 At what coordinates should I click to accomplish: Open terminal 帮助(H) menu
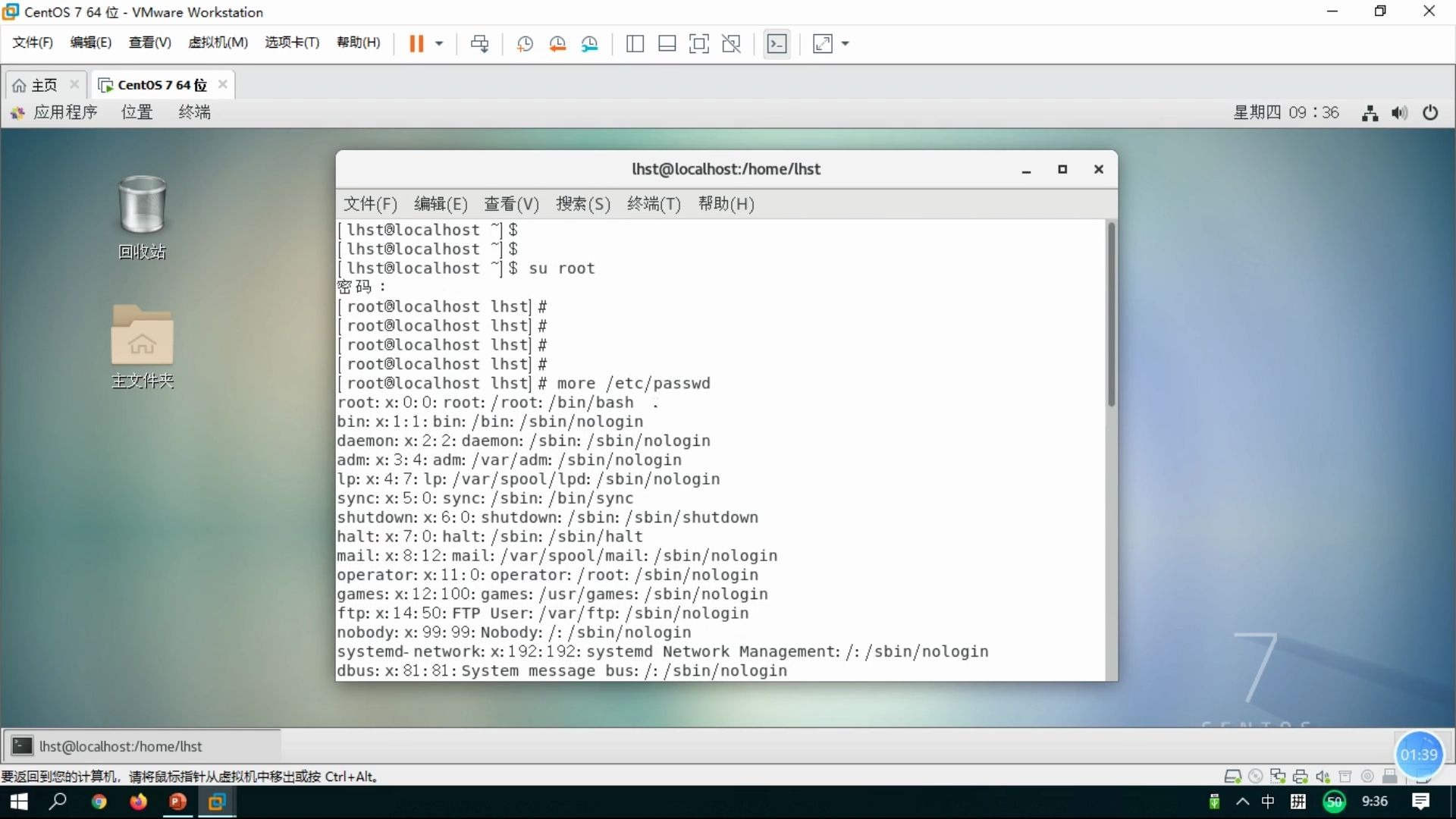point(726,204)
